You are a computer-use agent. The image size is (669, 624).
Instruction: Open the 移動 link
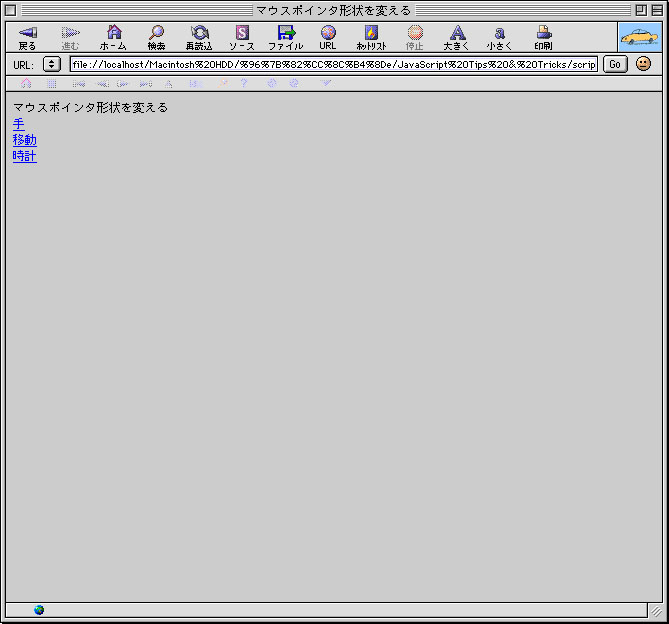(x=25, y=140)
